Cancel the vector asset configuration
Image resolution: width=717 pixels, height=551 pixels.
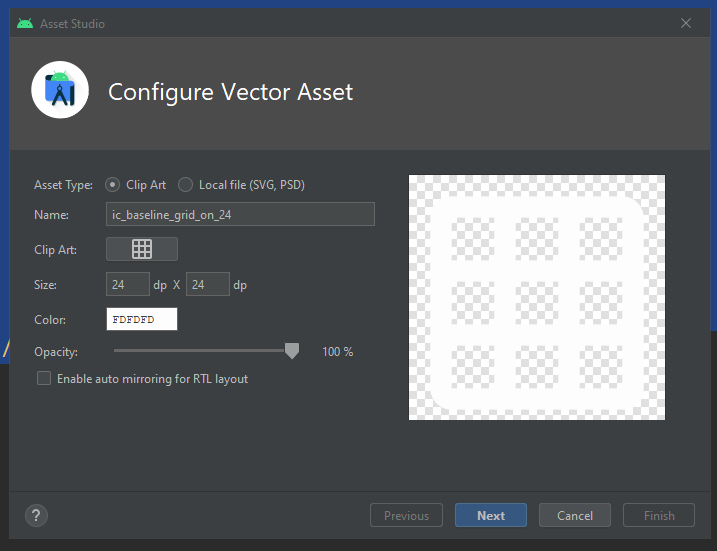pyautogui.click(x=575, y=516)
